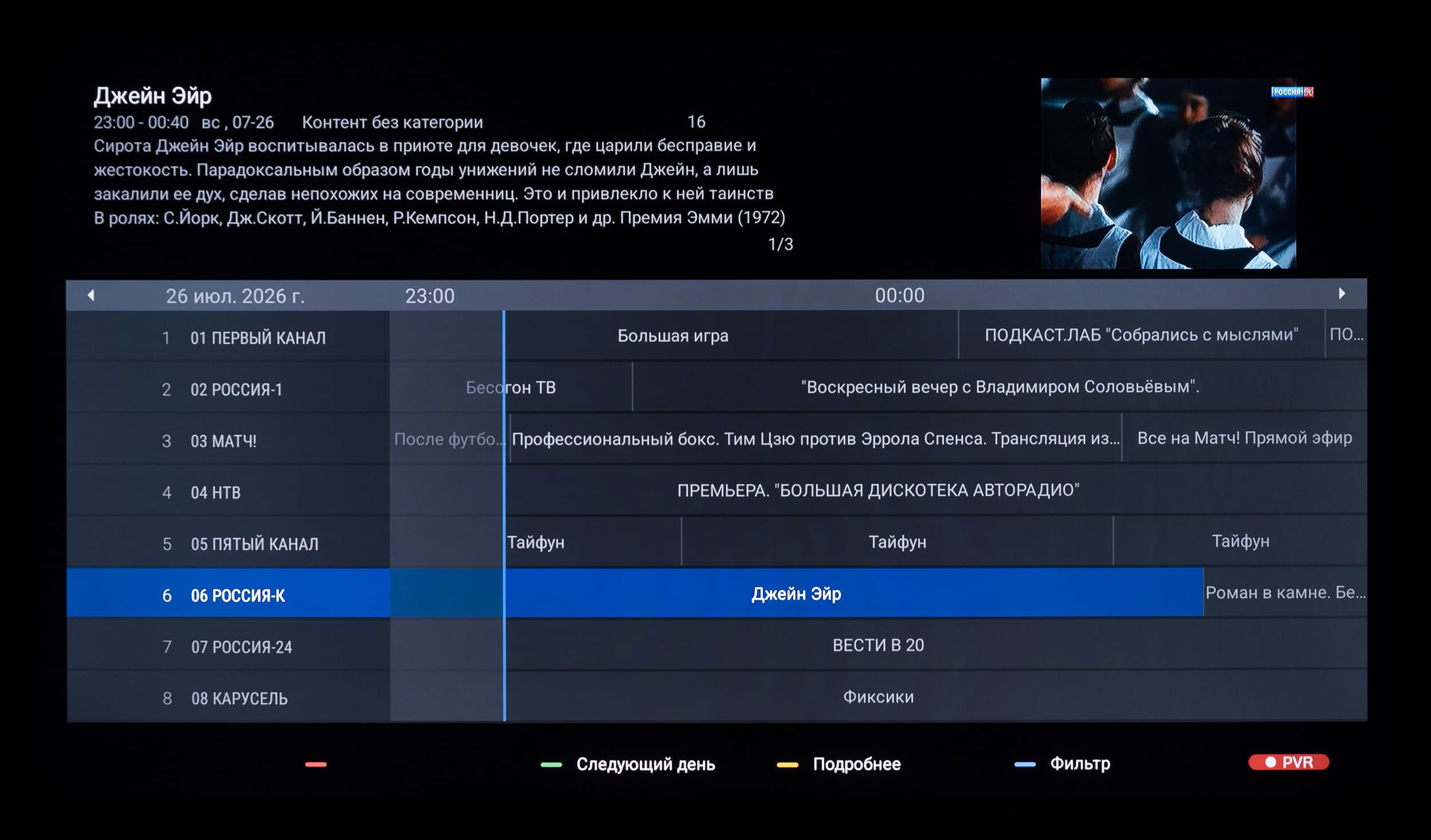Select the highlighted Джейн Эйр program
This screenshot has width=1431, height=840.
(x=796, y=593)
